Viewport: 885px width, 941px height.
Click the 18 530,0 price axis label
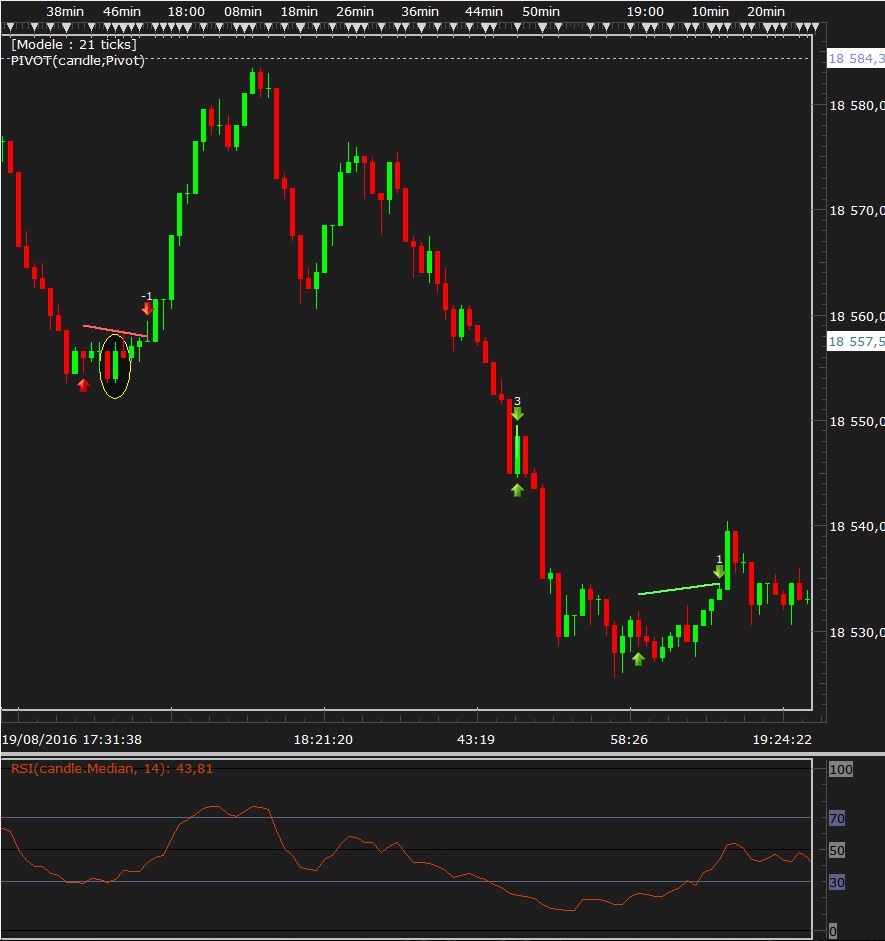[x=857, y=632]
